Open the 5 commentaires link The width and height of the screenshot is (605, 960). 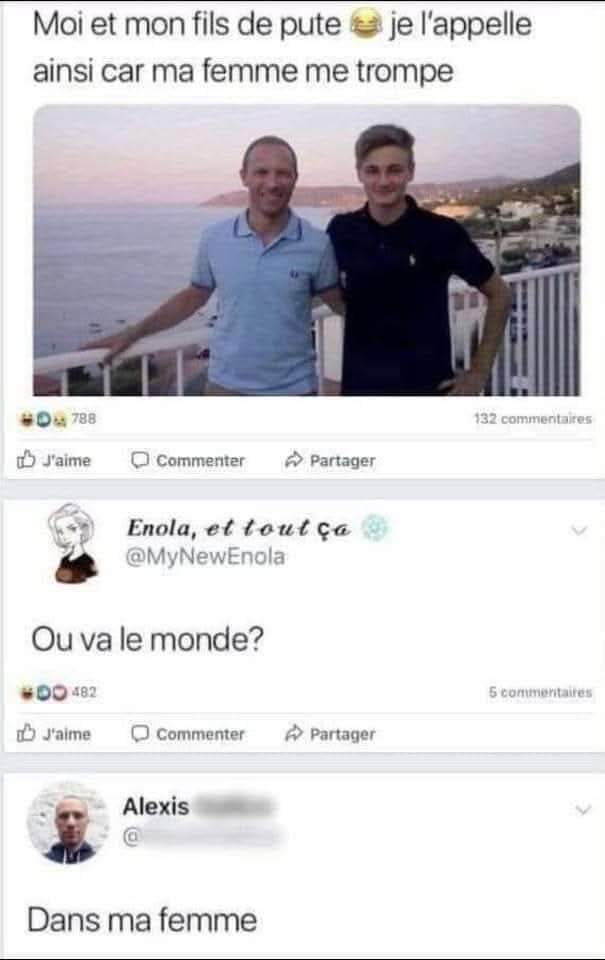540,692
